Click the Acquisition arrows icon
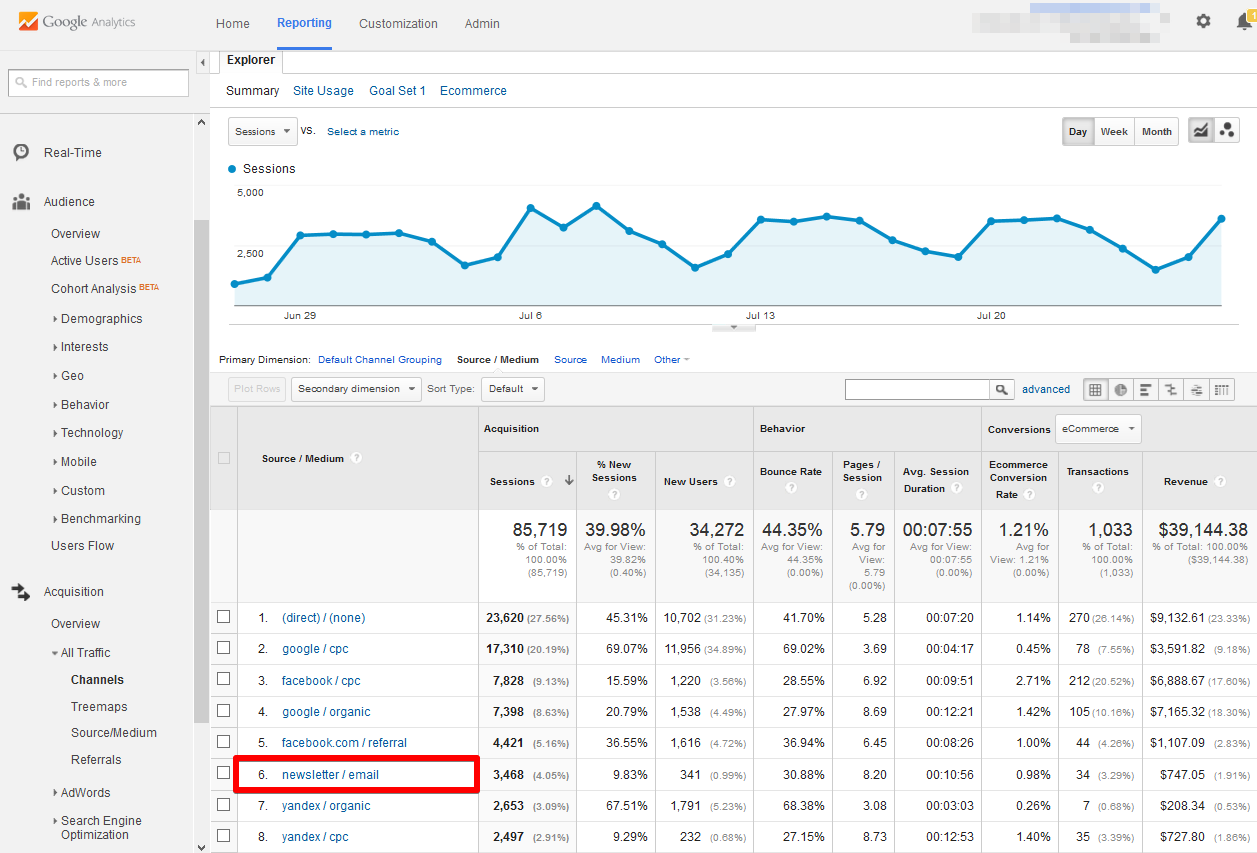Image resolution: width=1257 pixels, height=853 pixels. pyautogui.click(x=21, y=592)
